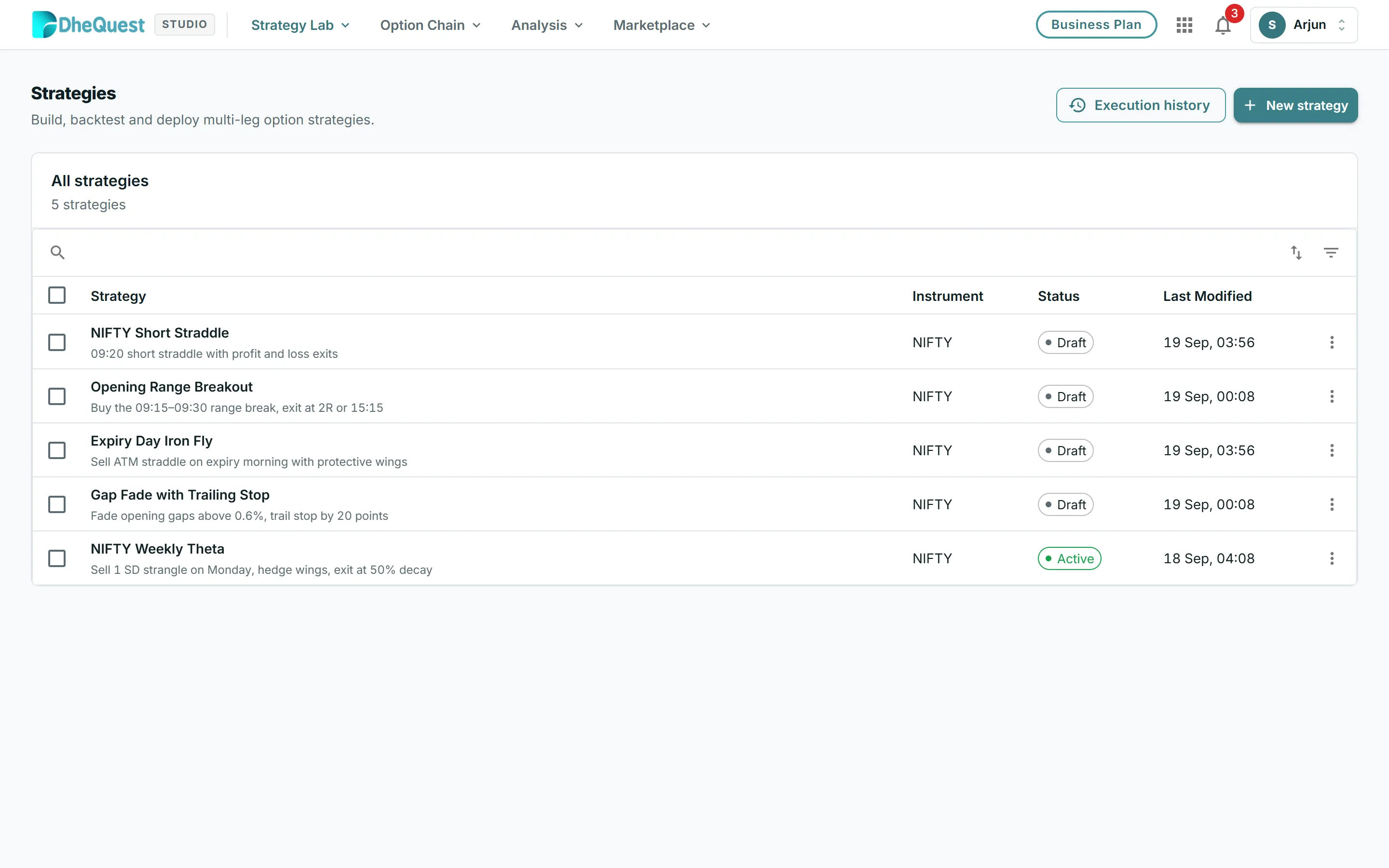The width and height of the screenshot is (1389, 868).
Task: Click the search magnifier icon
Action: pyautogui.click(x=57, y=252)
